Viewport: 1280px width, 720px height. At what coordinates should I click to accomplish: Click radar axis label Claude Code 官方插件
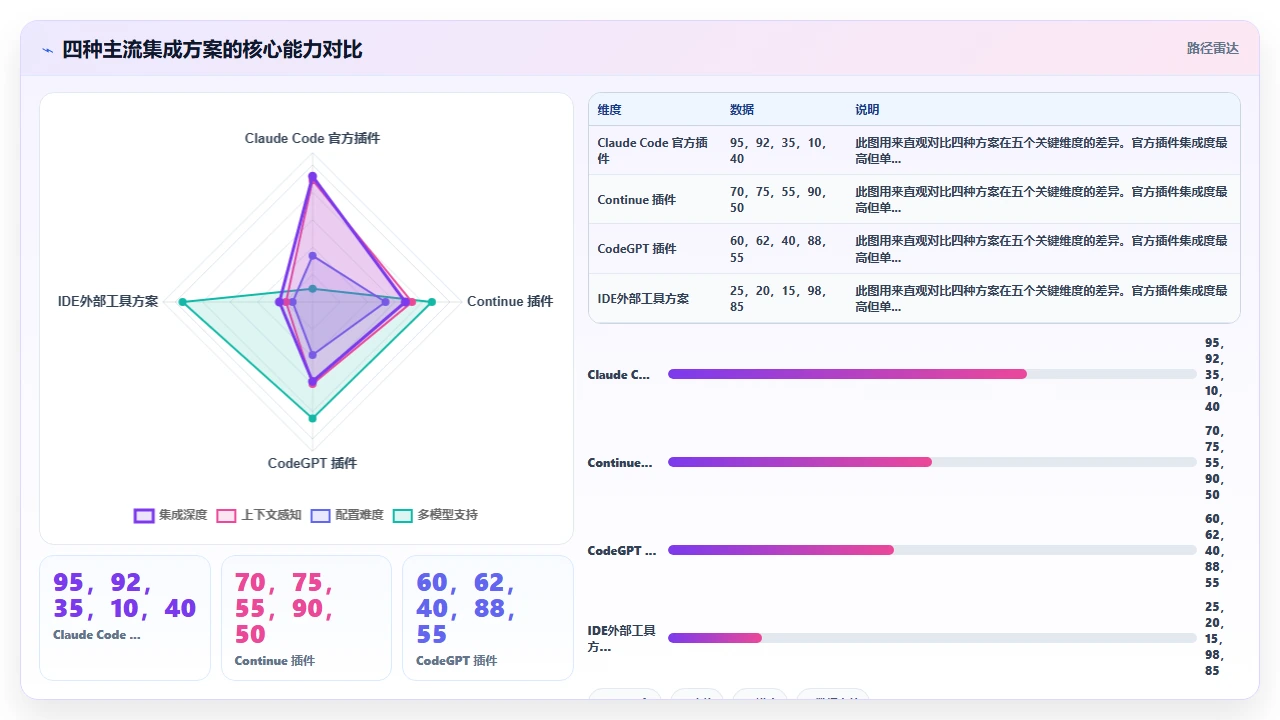click(312, 138)
